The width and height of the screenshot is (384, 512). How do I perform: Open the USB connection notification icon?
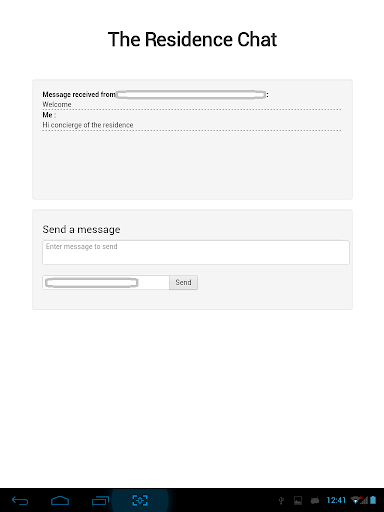(281, 500)
